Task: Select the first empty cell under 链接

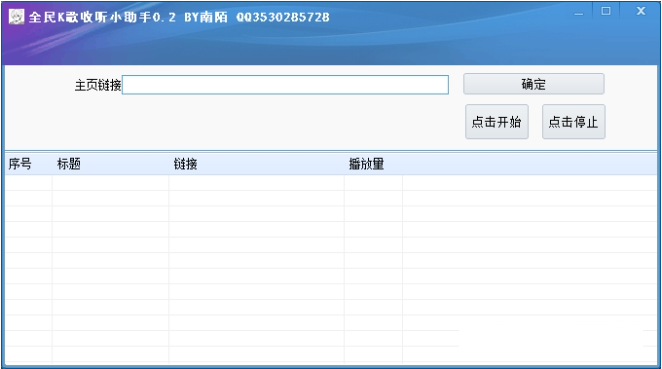Action: tap(256, 182)
